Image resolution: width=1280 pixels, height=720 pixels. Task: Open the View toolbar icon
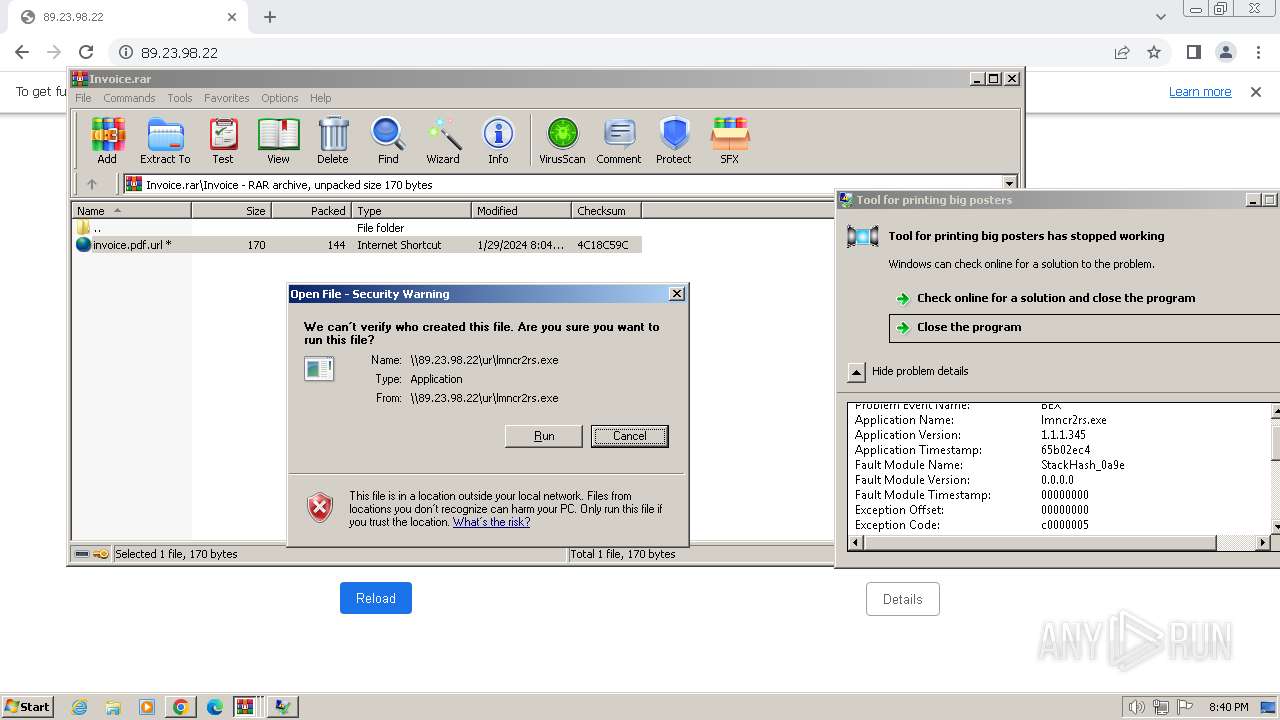coord(278,140)
